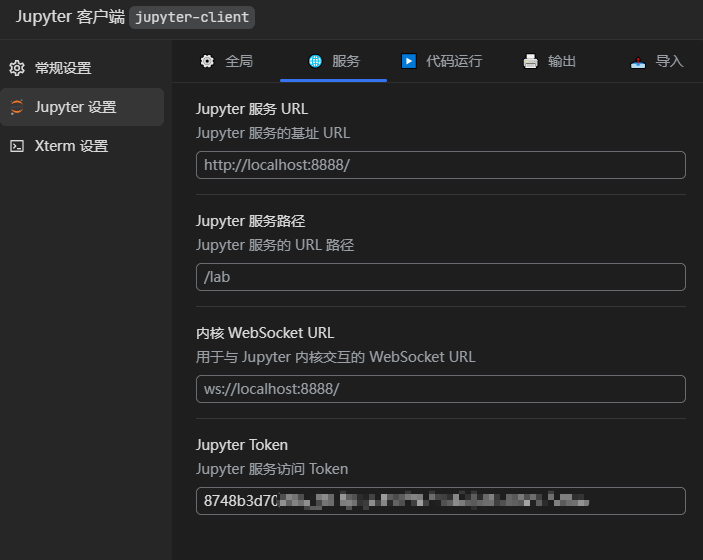Switch to the 导入 tab
Screen dimensions: 703x560
point(657,61)
